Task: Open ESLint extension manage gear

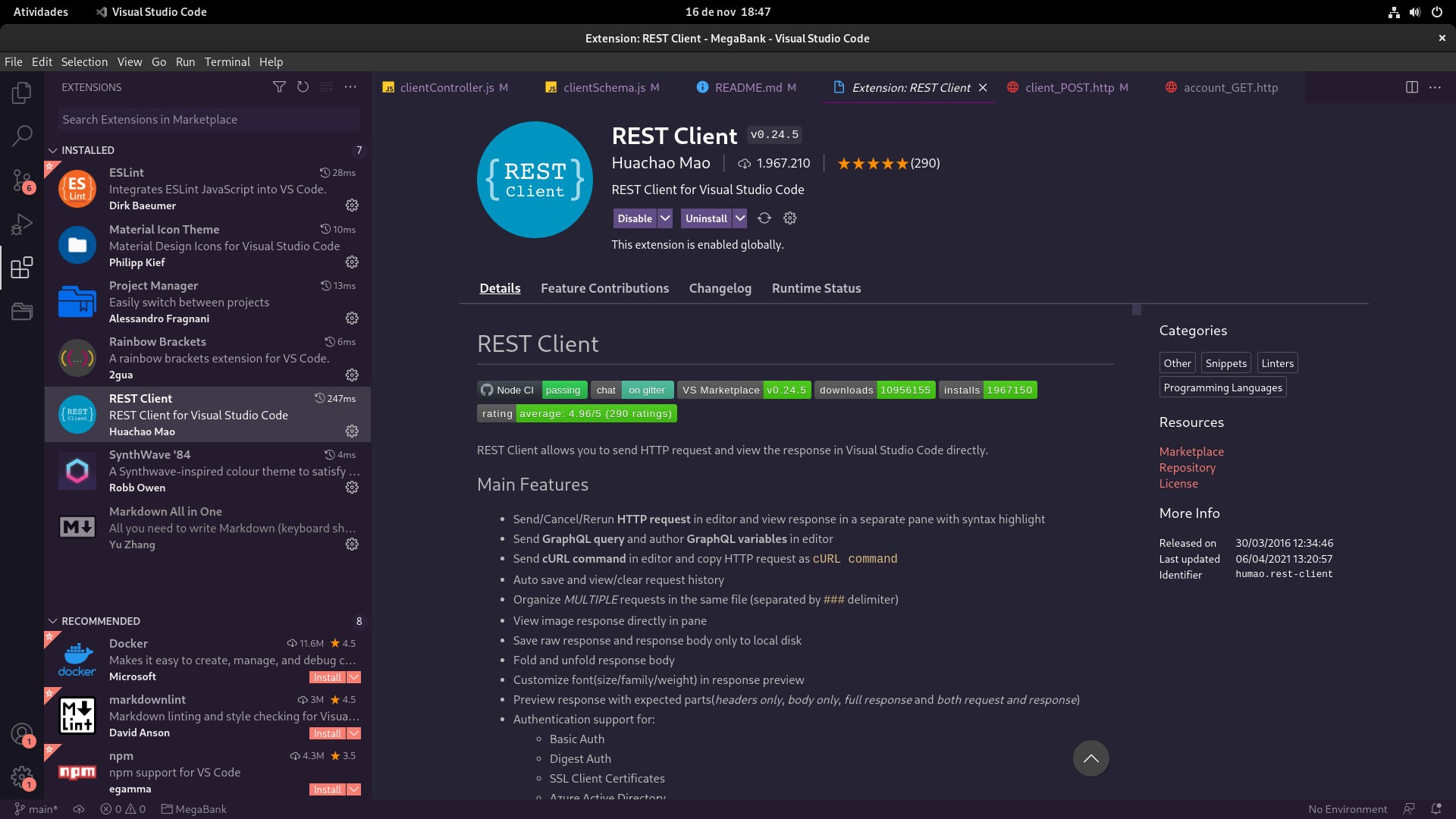Action: (x=352, y=206)
